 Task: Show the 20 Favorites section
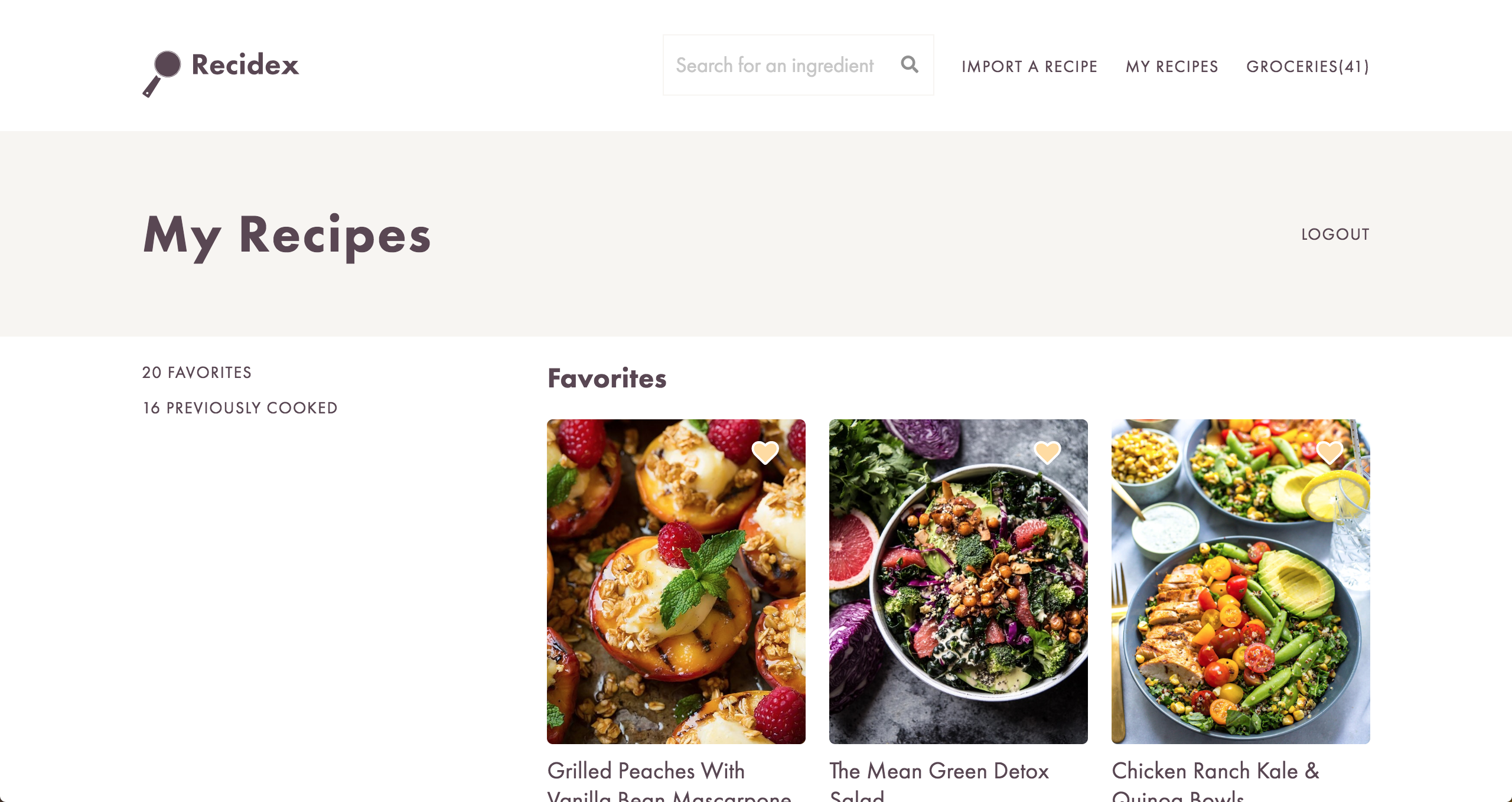click(197, 372)
